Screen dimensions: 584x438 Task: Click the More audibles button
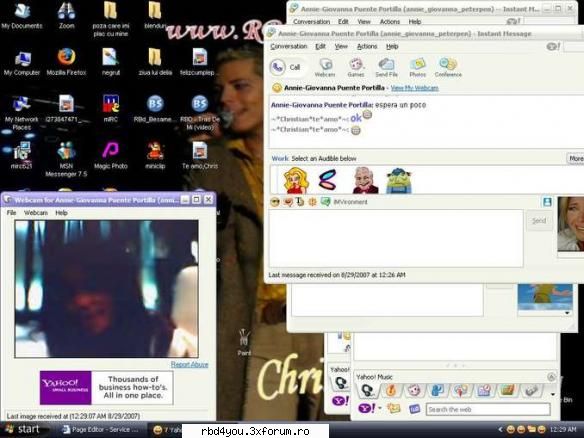(x=575, y=158)
